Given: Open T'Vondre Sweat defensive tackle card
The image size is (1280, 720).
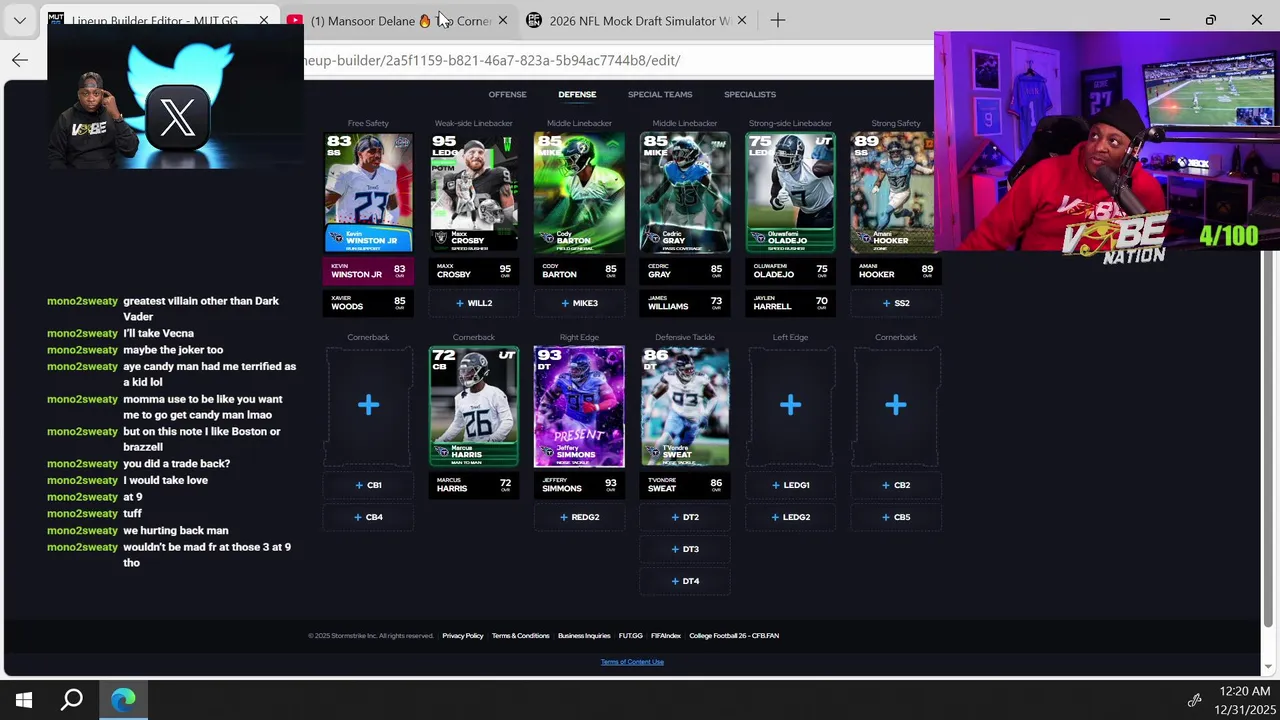Looking at the screenshot, I should (x=685, y=406).
